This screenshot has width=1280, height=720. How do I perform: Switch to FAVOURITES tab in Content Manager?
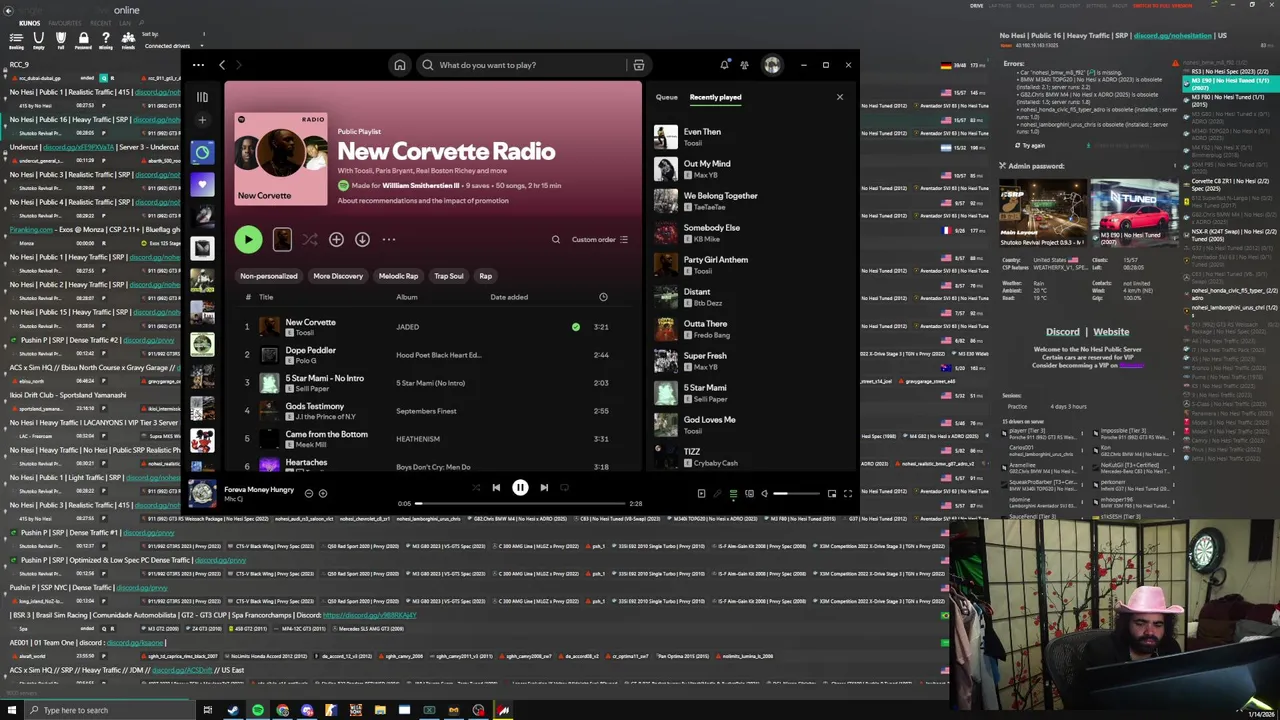coord(65,23)
